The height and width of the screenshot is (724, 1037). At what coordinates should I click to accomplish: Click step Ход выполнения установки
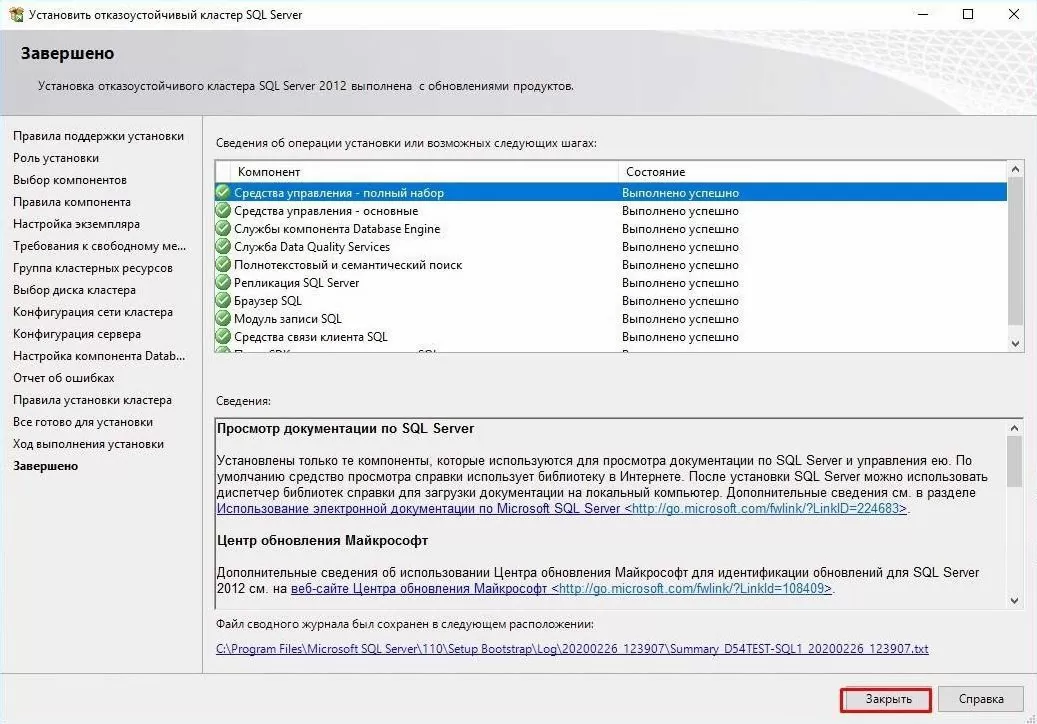click(x=89, y=444)
